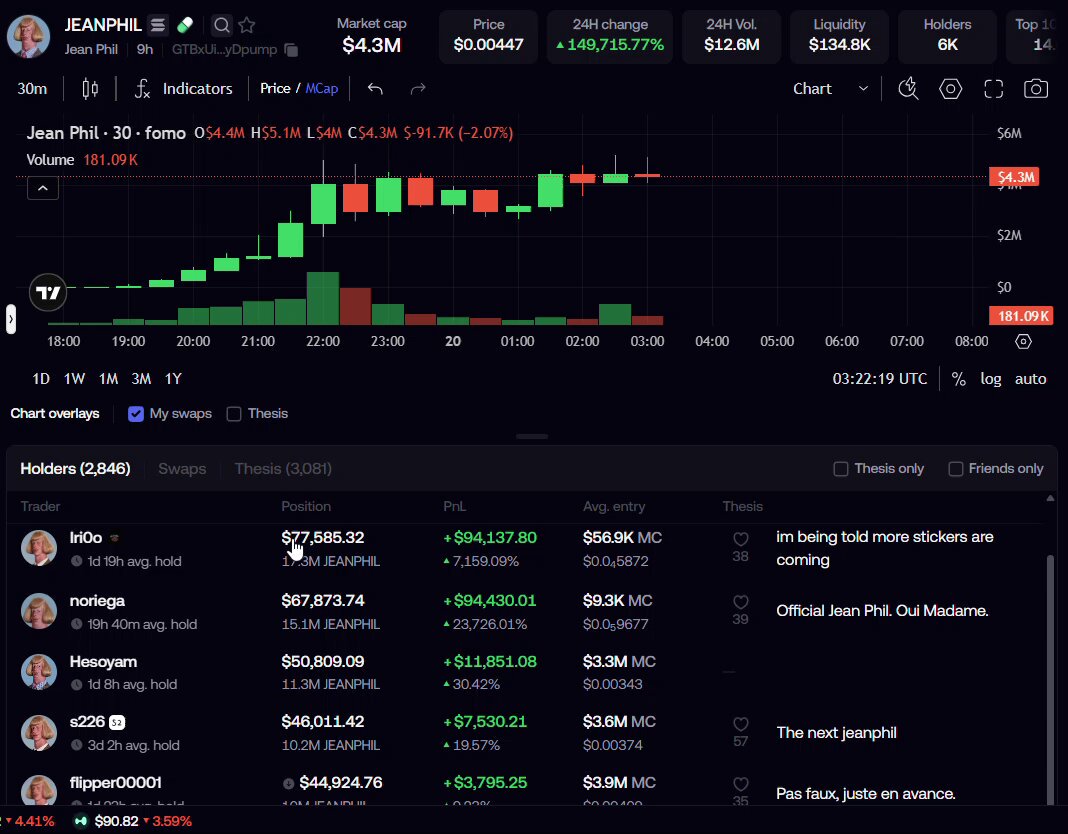
Task: Switch to the Swaps tab
Action: (x=182, y=469)
